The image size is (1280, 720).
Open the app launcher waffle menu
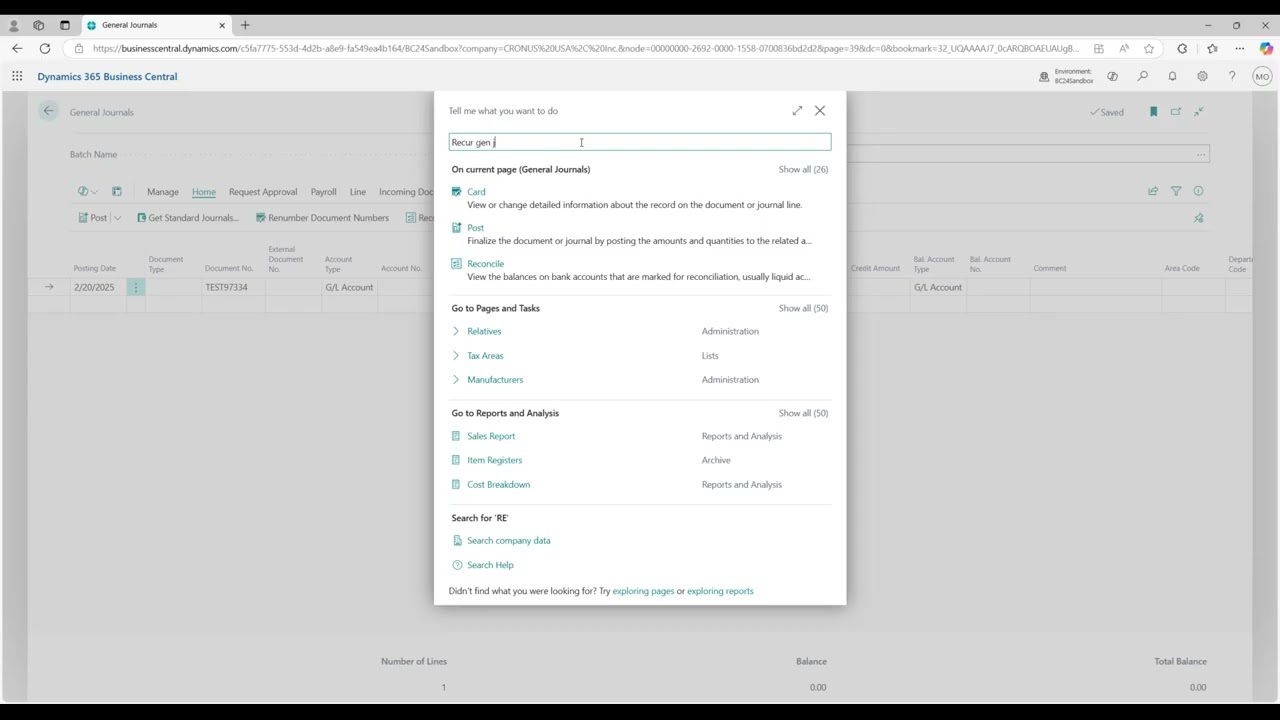click(17, 76)
